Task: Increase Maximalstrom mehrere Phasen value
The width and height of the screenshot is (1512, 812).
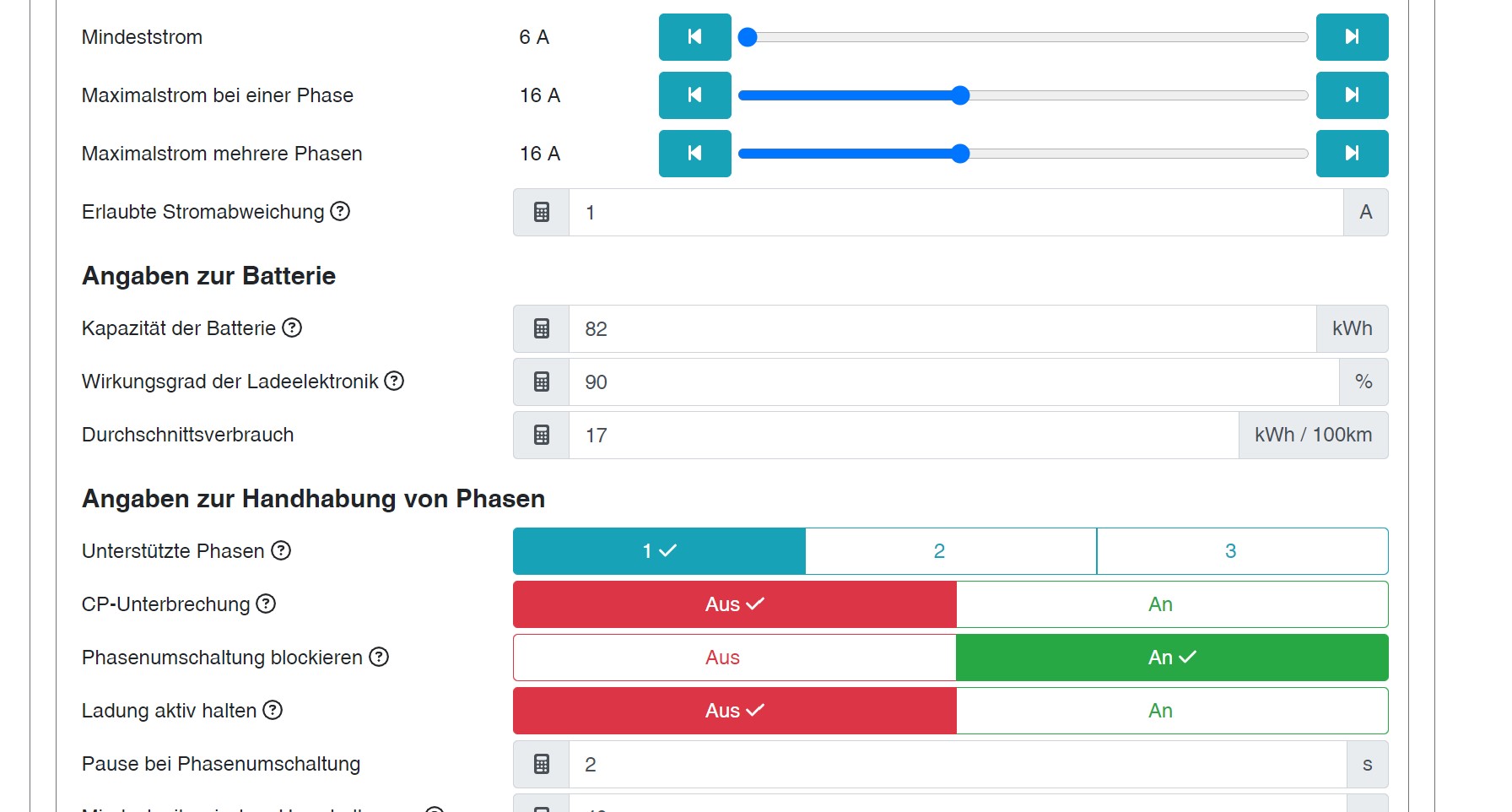Action: point(1352,154)
